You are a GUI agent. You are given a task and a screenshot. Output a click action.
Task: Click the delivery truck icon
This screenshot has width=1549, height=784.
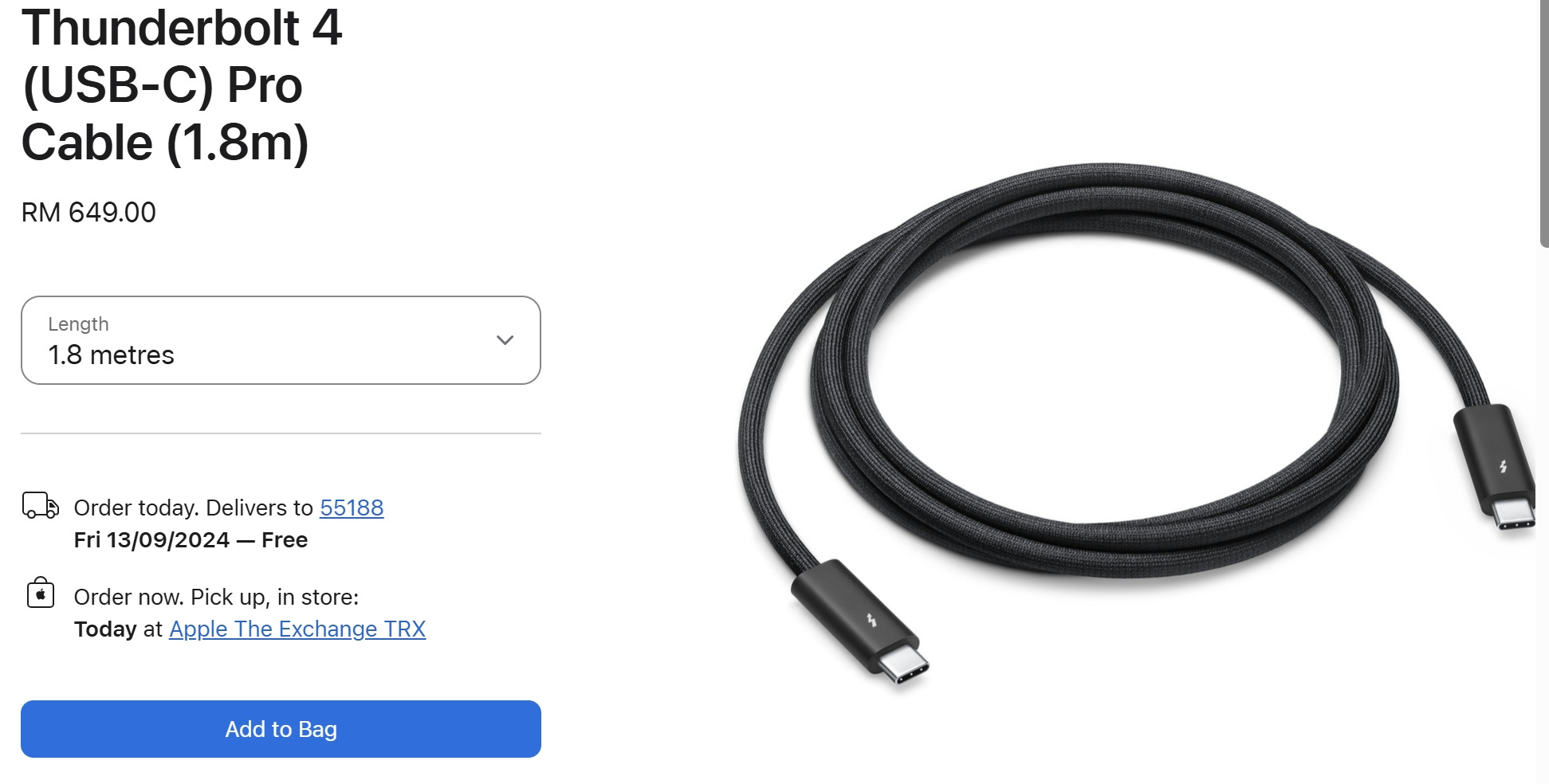coord(40,506)
